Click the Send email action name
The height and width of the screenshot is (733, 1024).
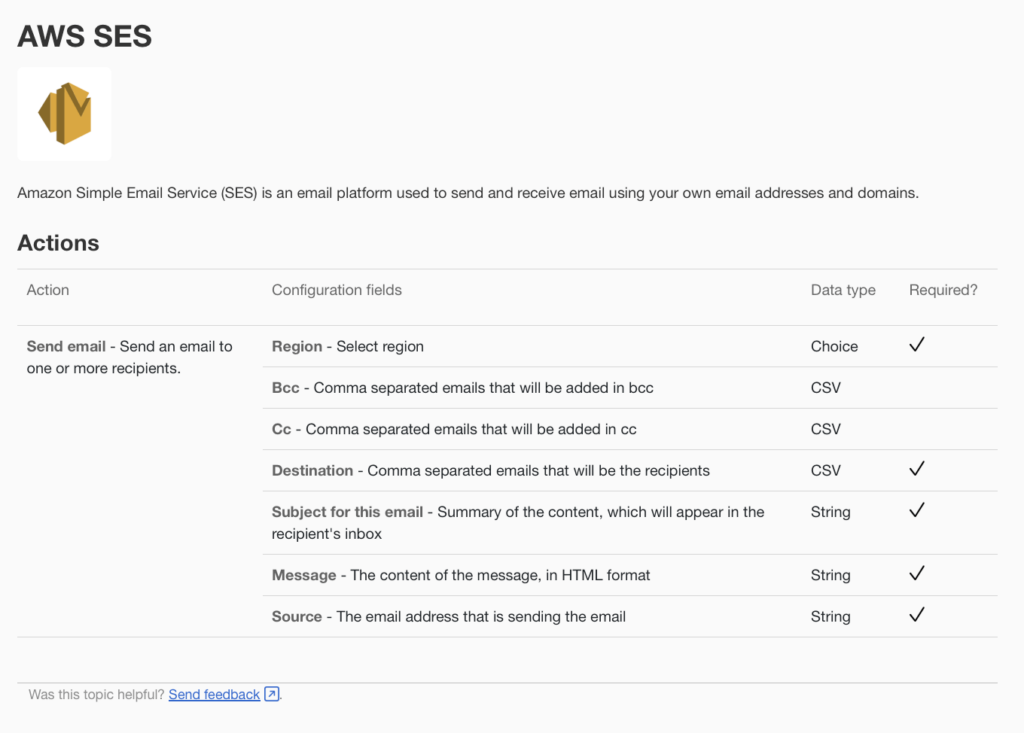pos(66,346)
